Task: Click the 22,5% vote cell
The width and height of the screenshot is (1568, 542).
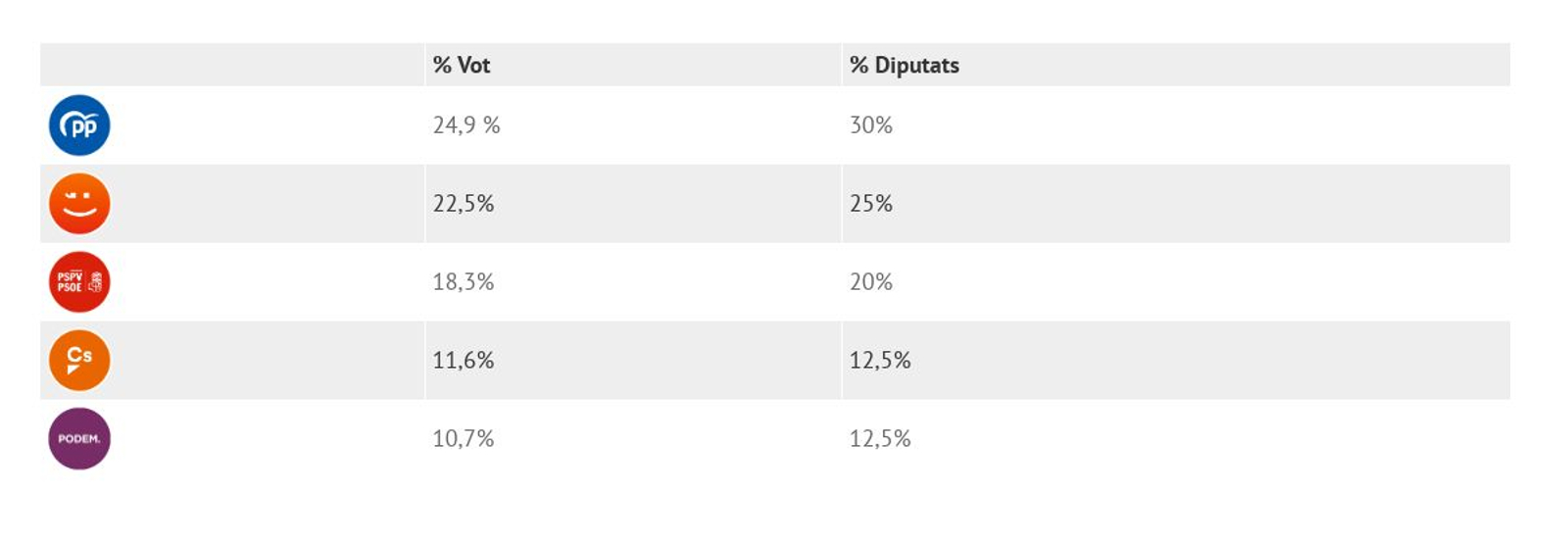Action: click(x=464, y=204)
